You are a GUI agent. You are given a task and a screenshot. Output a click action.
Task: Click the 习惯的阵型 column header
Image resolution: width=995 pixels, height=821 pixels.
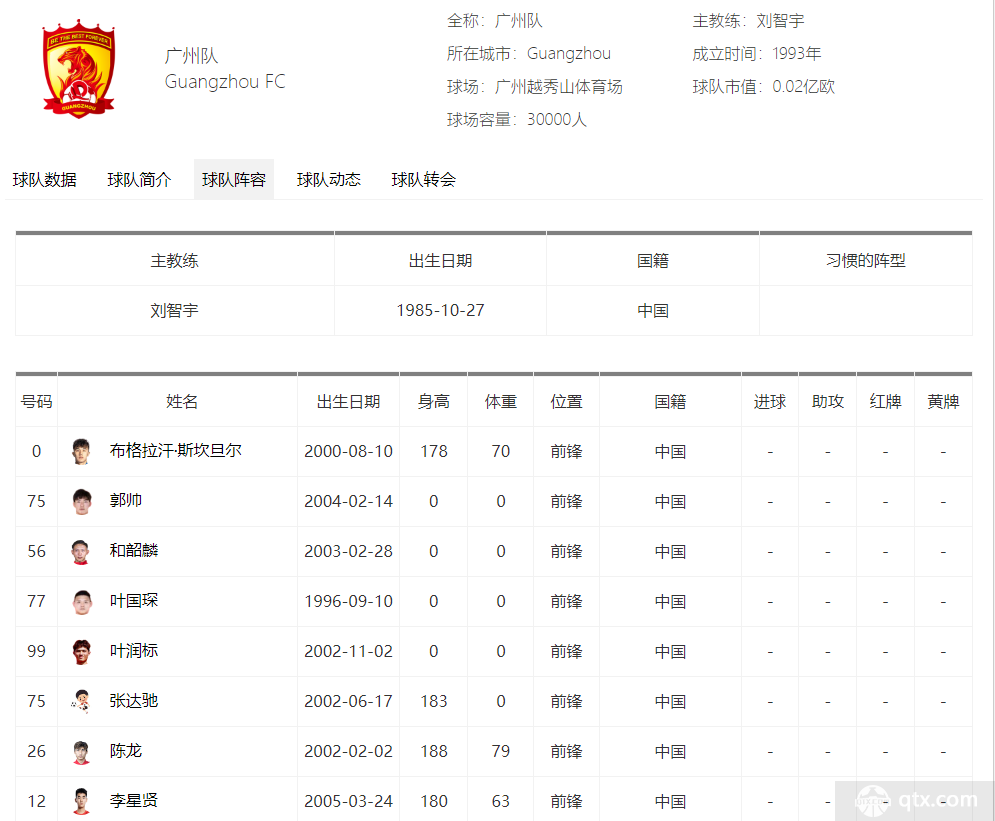click(866, 261)
